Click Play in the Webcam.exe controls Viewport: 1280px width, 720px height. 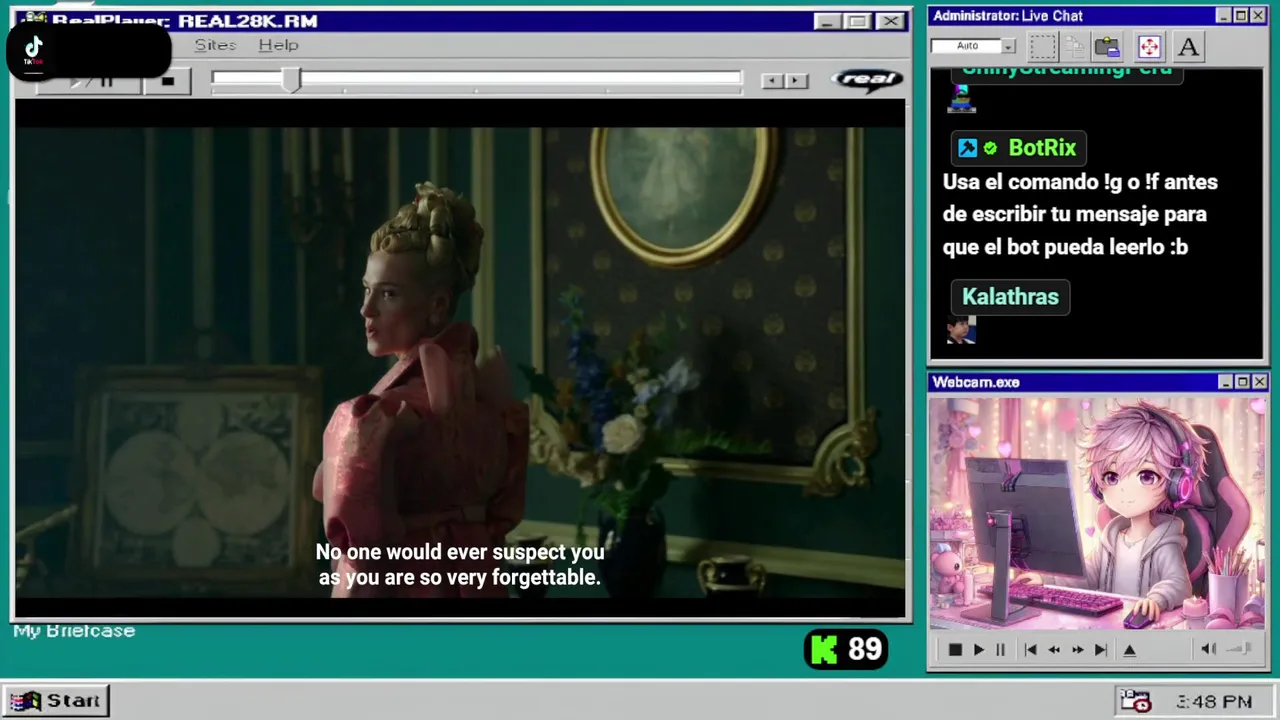point(978,650)
